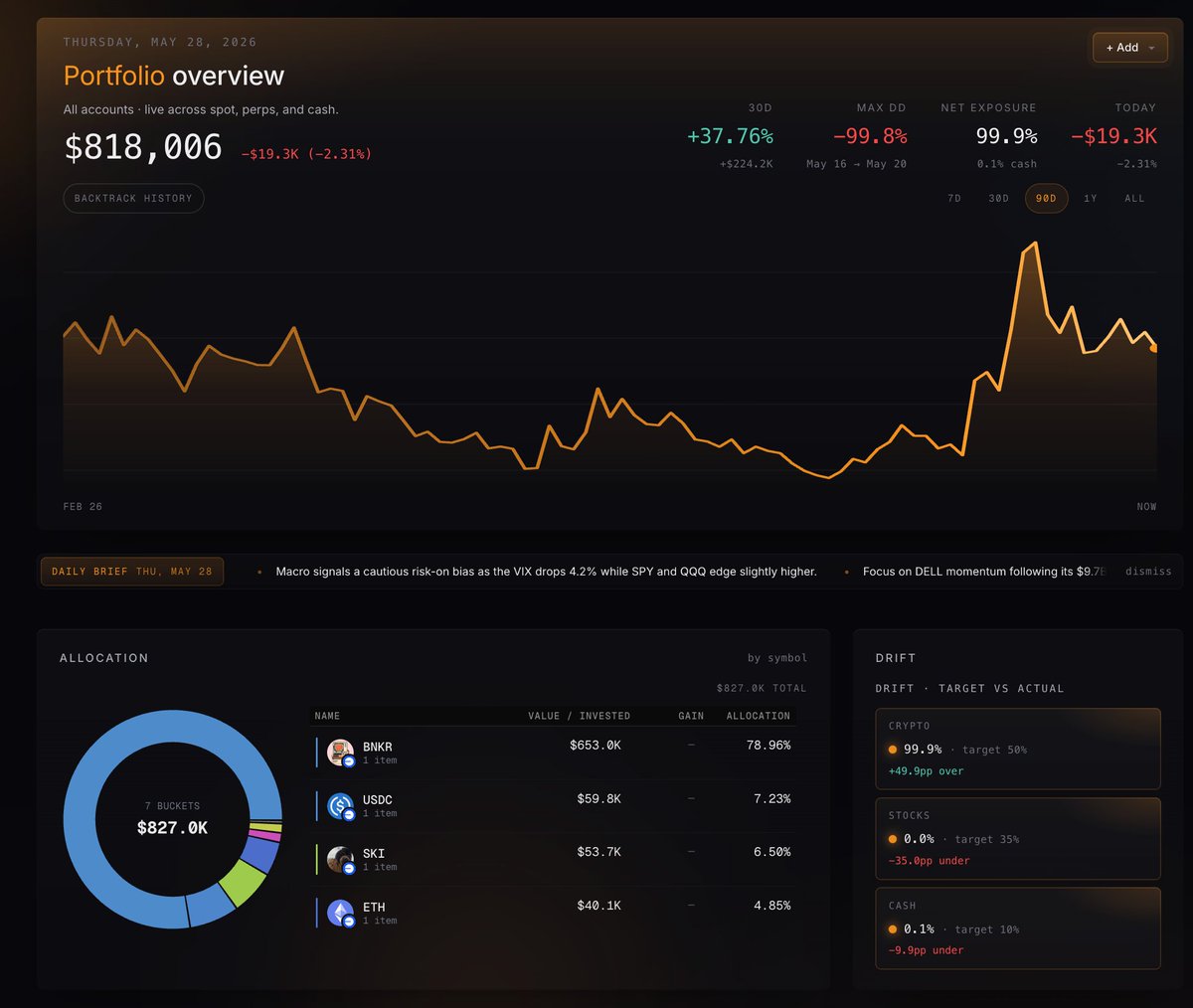
Task: Open the Cash drift card
Action: point(1018,927)
